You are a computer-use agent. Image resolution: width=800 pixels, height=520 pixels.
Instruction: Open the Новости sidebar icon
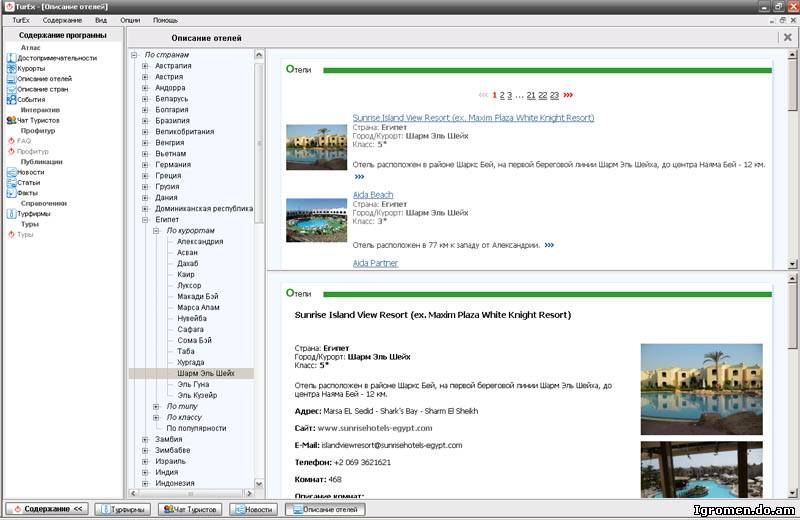pos(11,172)
